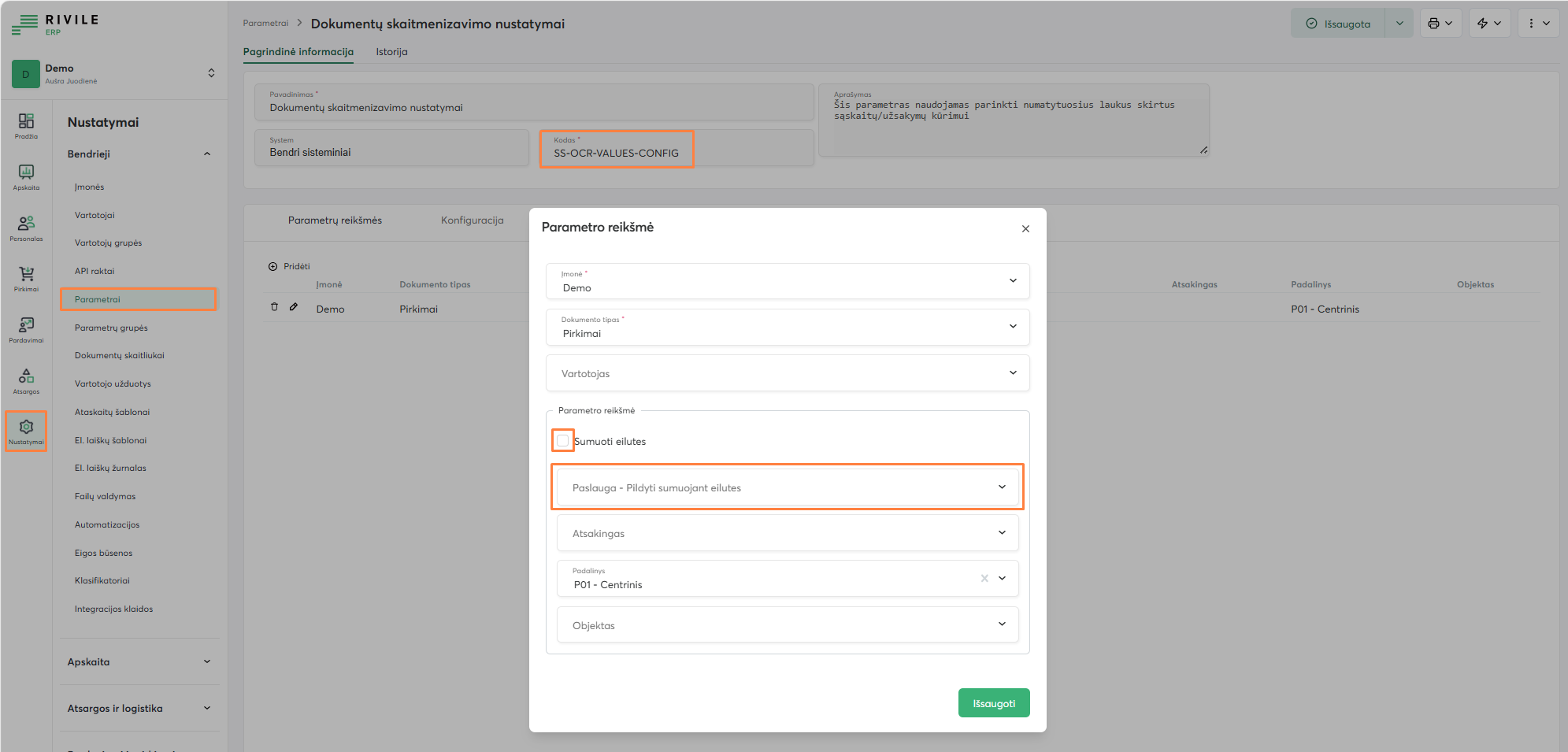Open the Atsakingas dropdown
Viewport: 1568px width, 752px height.
[788, 533]
